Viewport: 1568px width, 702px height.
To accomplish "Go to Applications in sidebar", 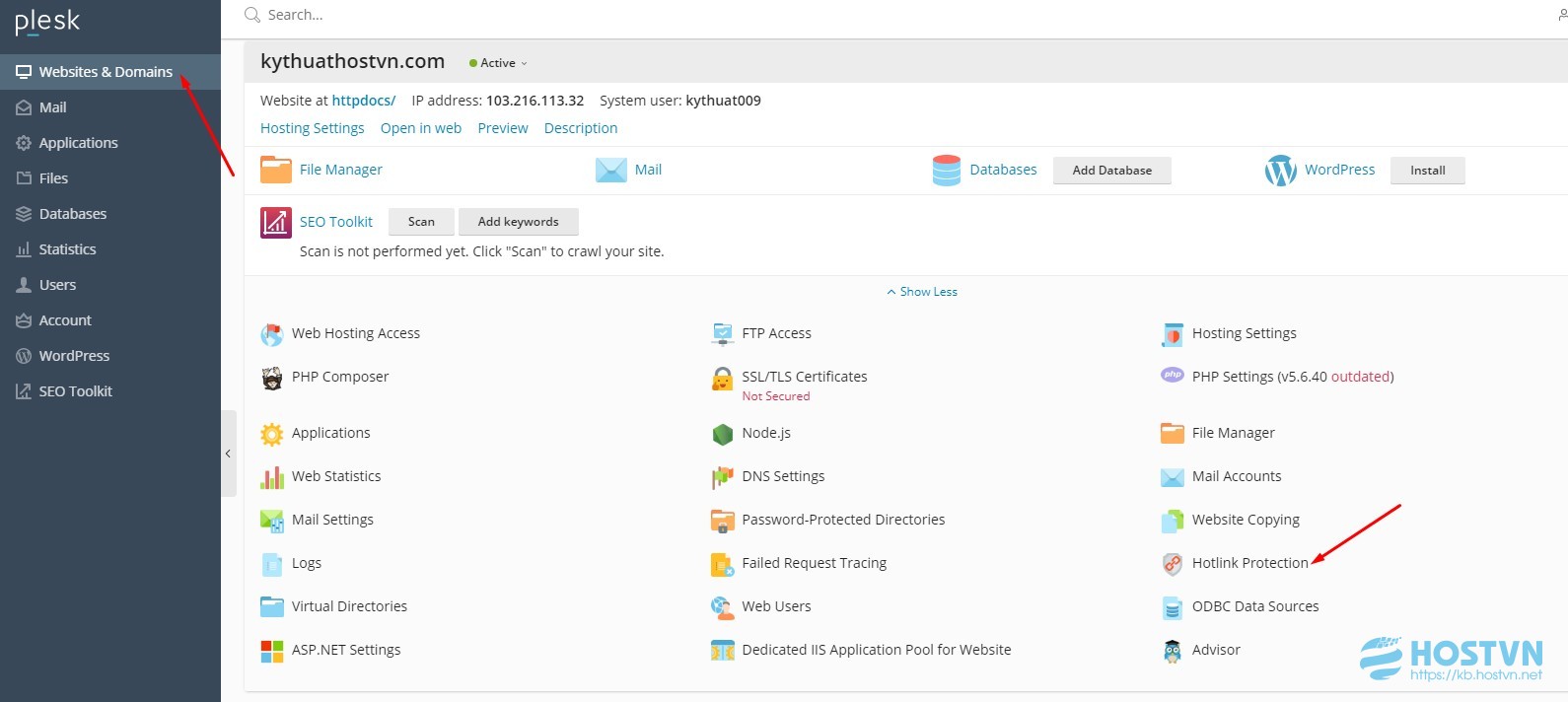I will [110, 143].
